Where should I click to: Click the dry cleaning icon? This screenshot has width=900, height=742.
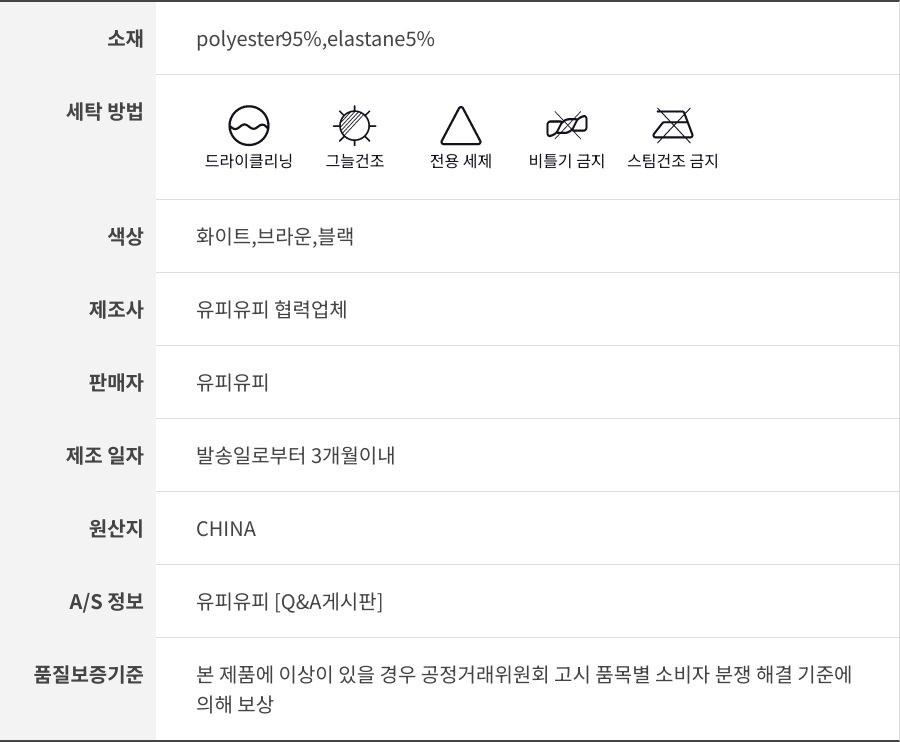point(249,125)
